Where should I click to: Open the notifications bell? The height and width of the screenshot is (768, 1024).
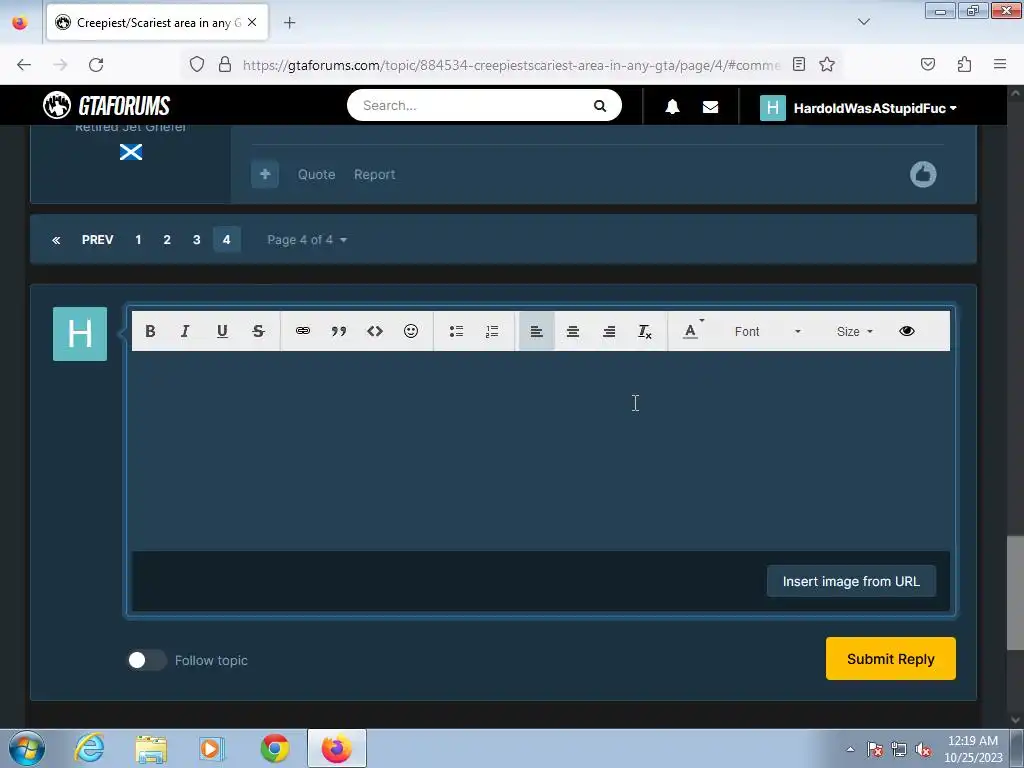[673, 107]
